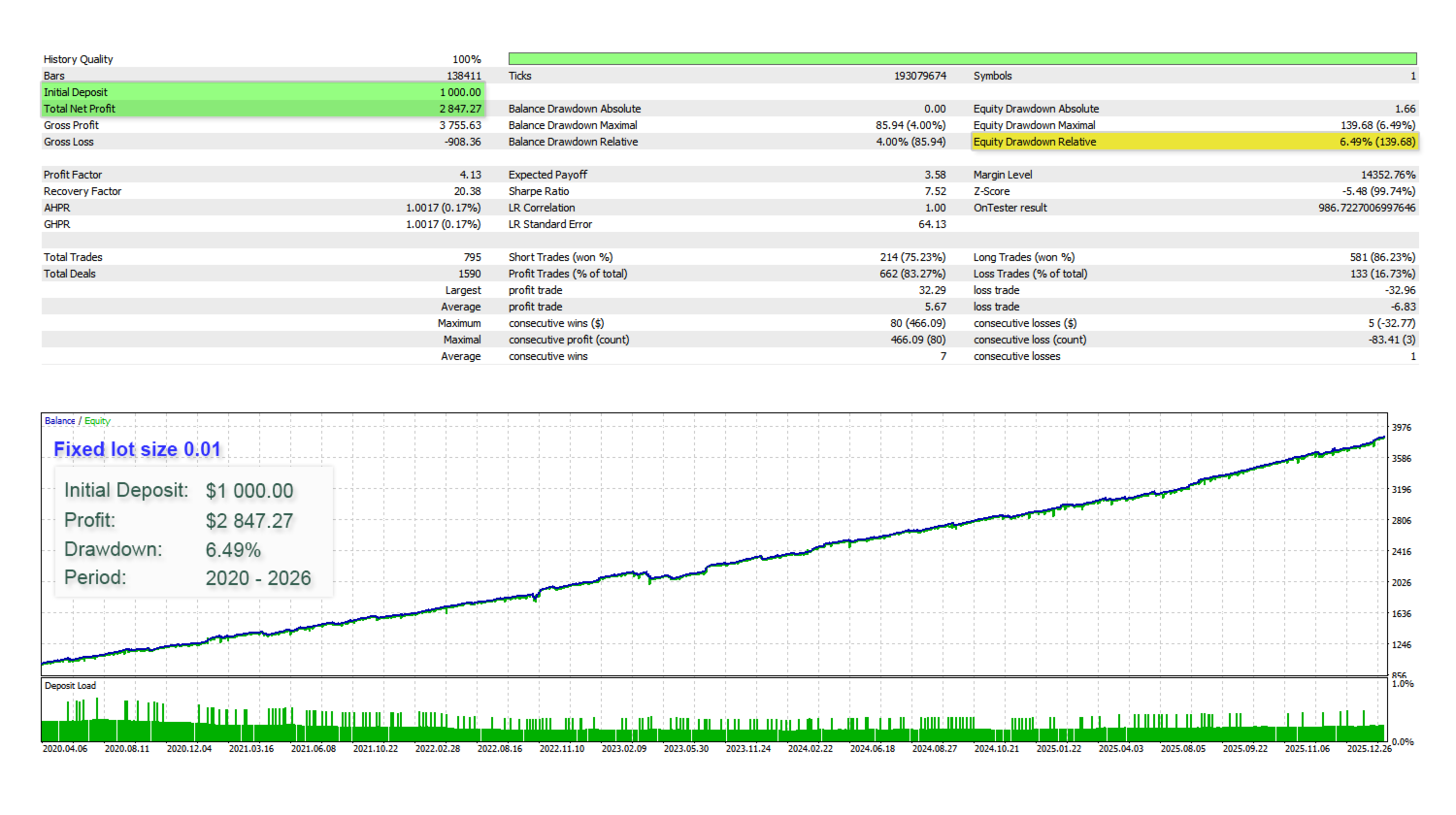Click the Z-Score statistic
Screen dimensions: 1456x815
pos(992,190)
